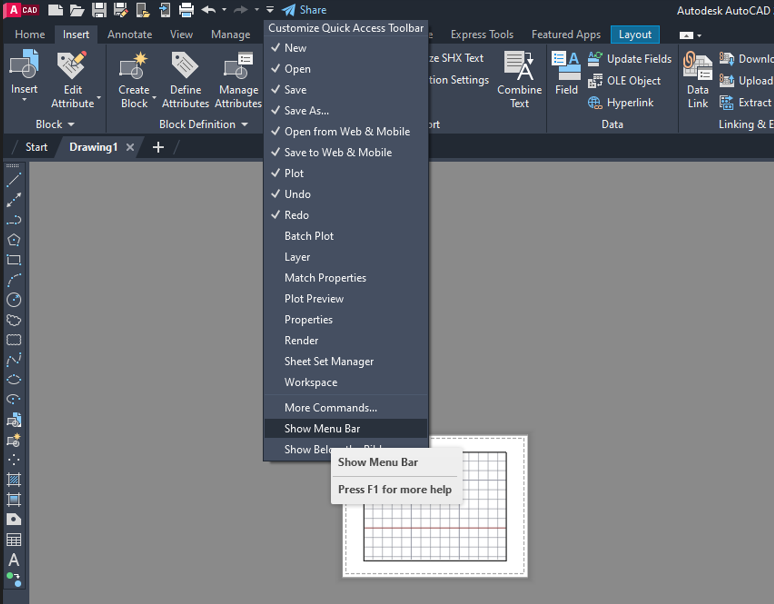Switch to the Annotate ribbon tab
The image size is (774, 604).
click(x=129, y=35)
